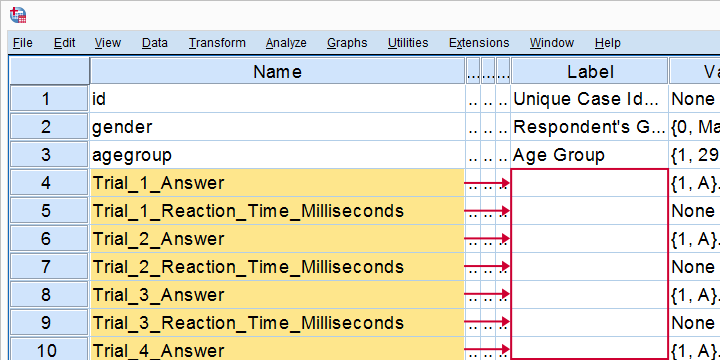Click the Values cell '{1, A}' for Trial_2_Answer

(695, 239)
